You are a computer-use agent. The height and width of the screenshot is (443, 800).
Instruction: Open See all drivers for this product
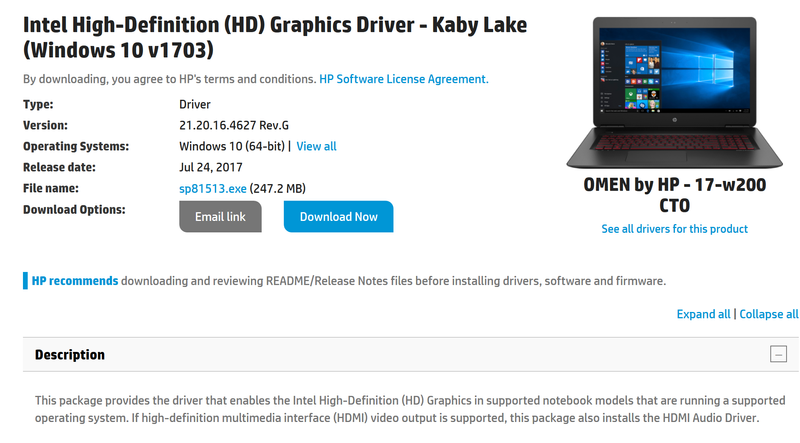(674, 229)
